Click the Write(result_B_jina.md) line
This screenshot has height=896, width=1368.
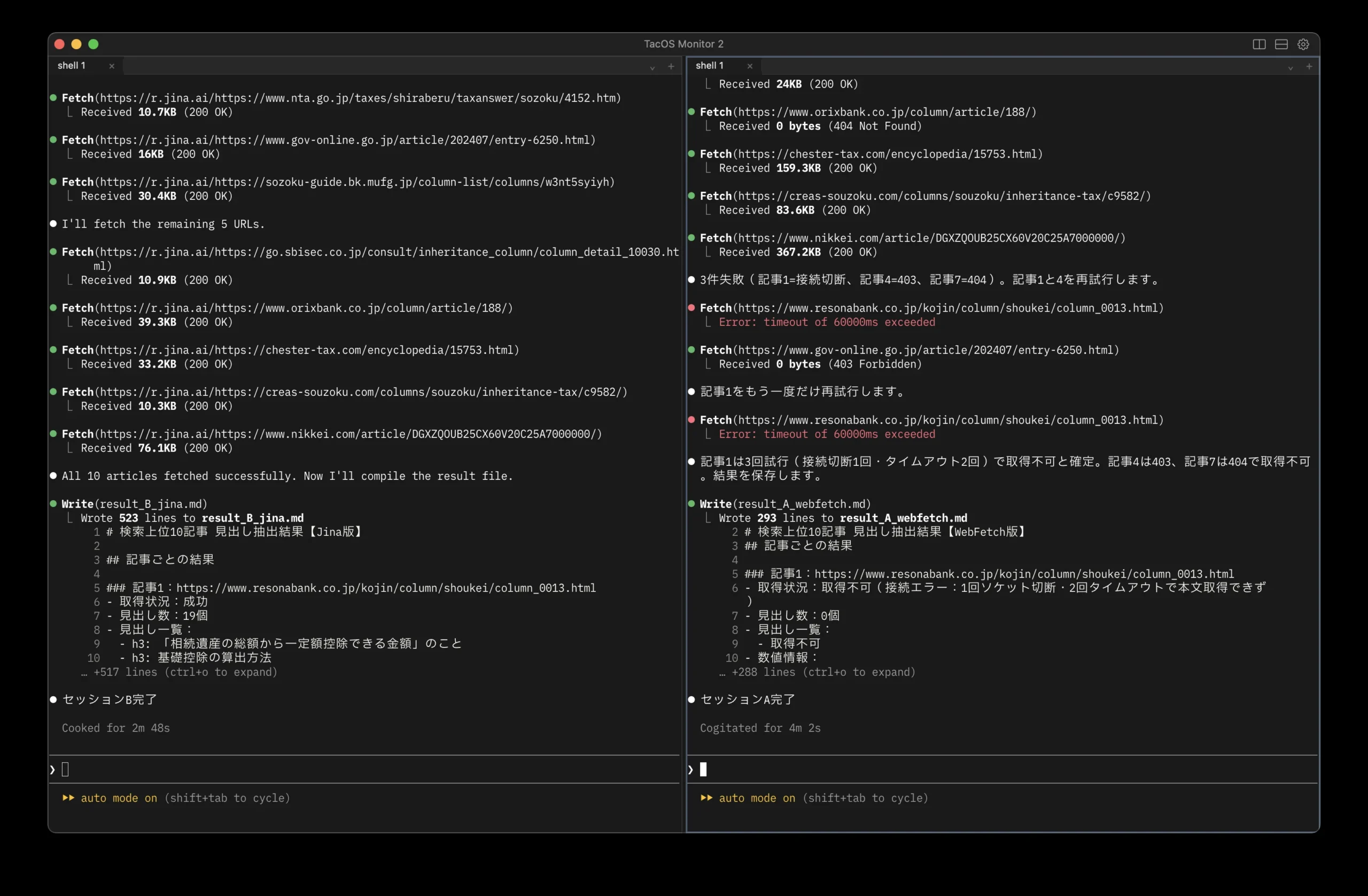(135, 504)
